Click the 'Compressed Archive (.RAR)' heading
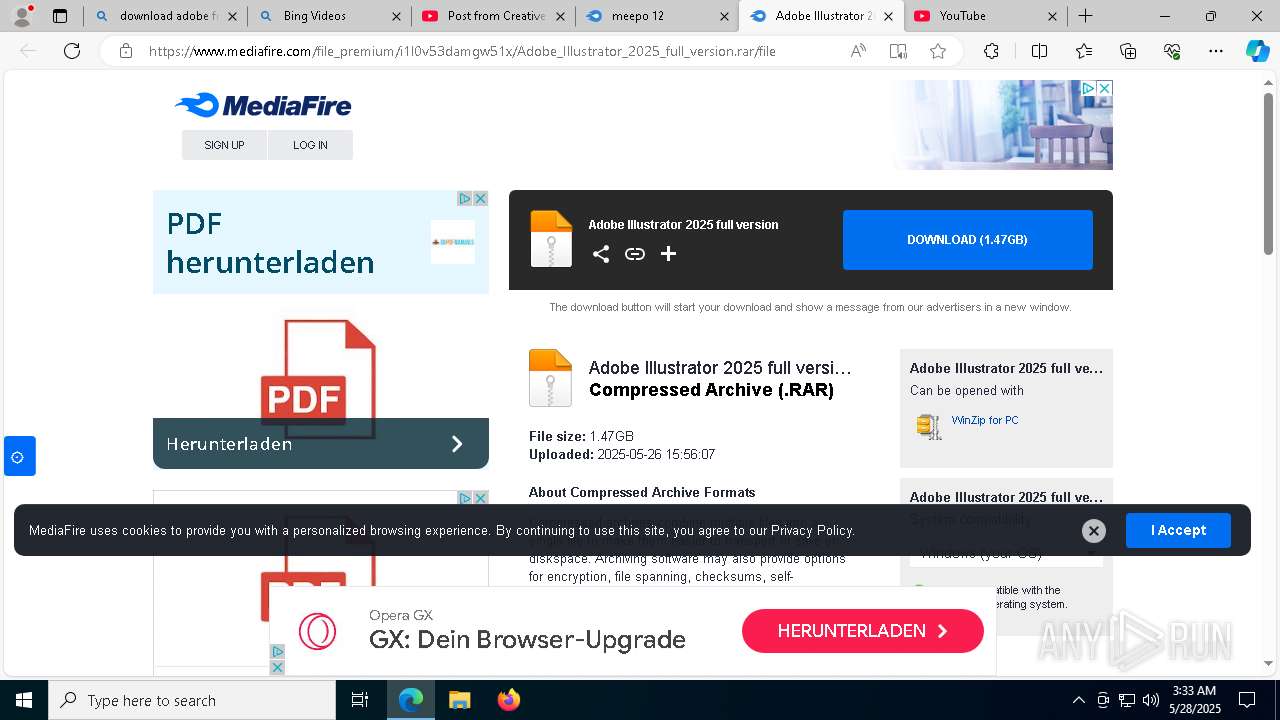The width and height of the screenshot is (1280, 720). point(711,390)
